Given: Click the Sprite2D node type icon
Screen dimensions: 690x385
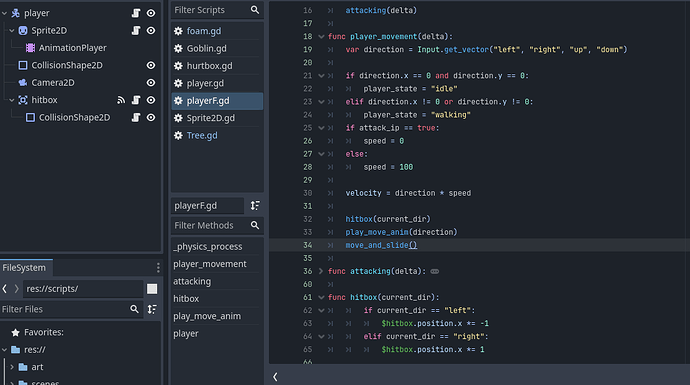Looking at the screenshot, I should pos(23,30).
